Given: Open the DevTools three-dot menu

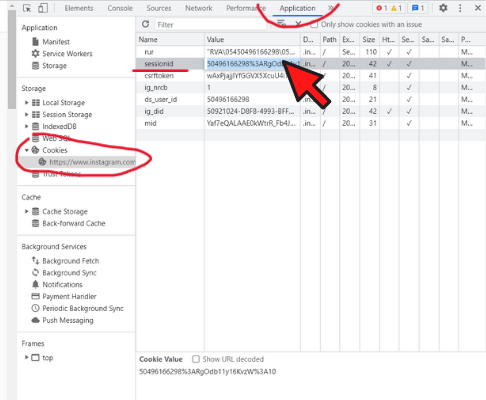Looking at the screenshot, I should [x=460, y=8].
